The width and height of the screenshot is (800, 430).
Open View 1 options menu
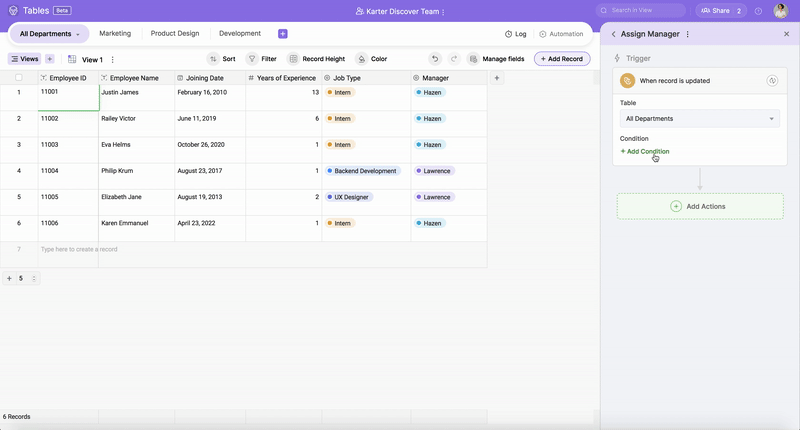coord(113,60)
